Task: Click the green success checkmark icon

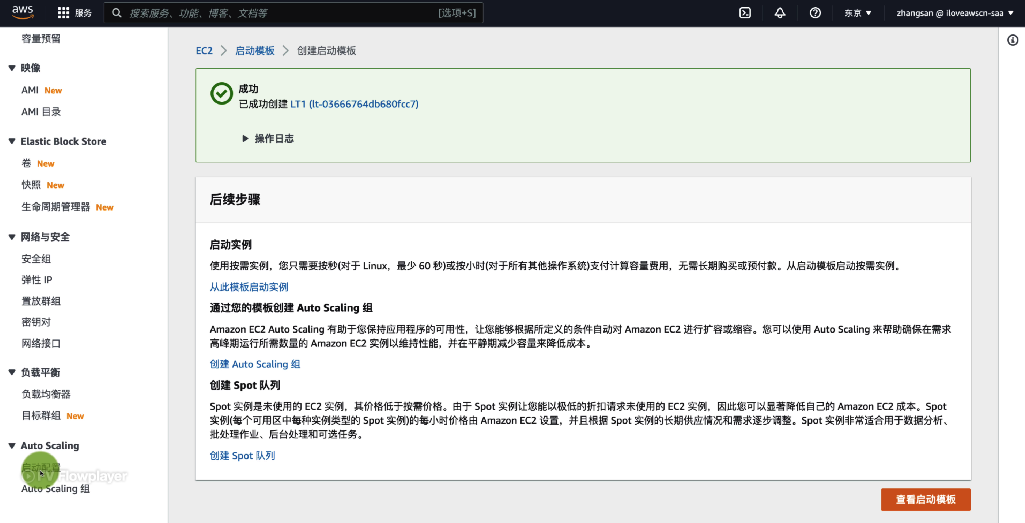Action: click(222, 93)
